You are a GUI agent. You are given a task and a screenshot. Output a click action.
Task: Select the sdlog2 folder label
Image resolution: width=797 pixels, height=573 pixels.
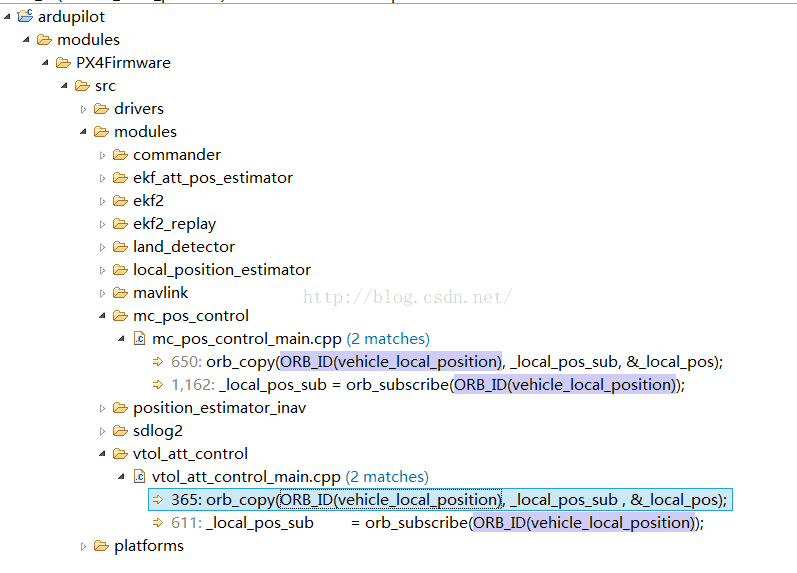(158, 431)
